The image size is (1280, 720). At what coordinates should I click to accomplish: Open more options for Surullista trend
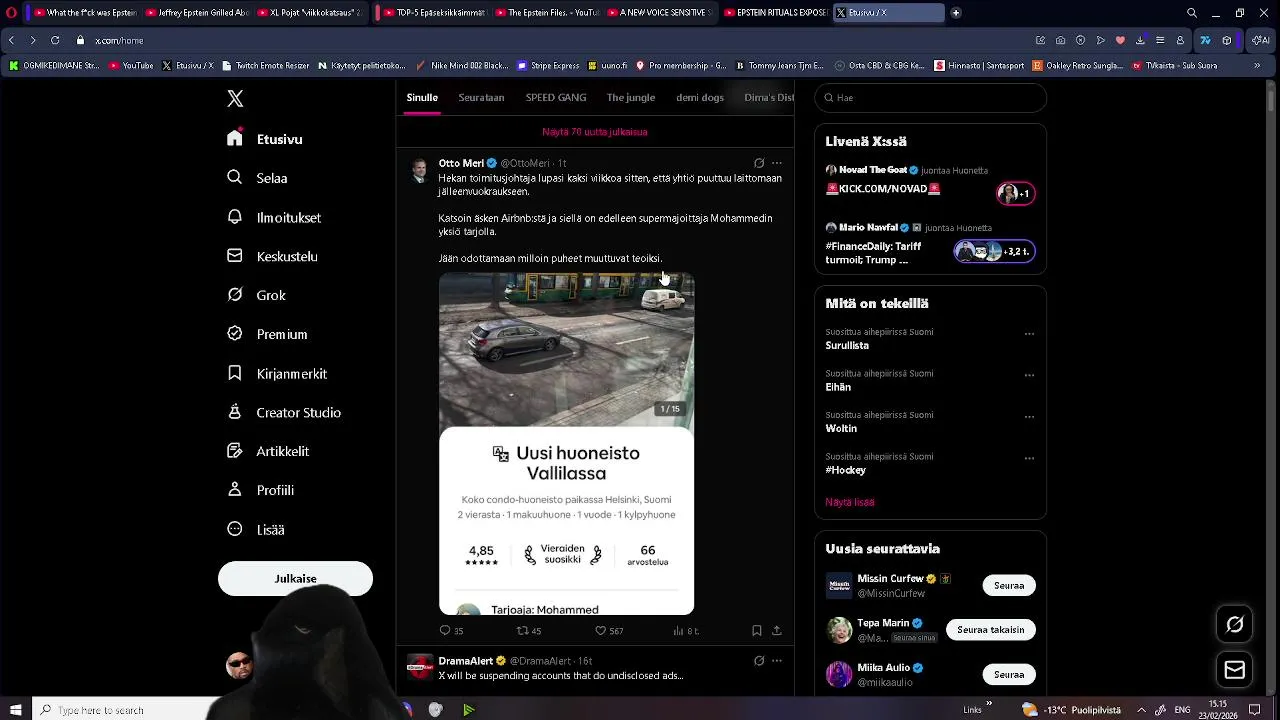[1029, 334]
